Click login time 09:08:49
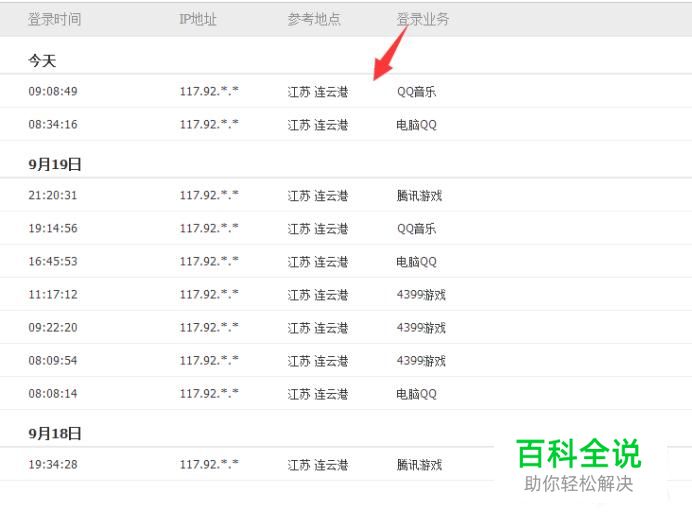This screenshot has width=692, height=528. point(53,91)
